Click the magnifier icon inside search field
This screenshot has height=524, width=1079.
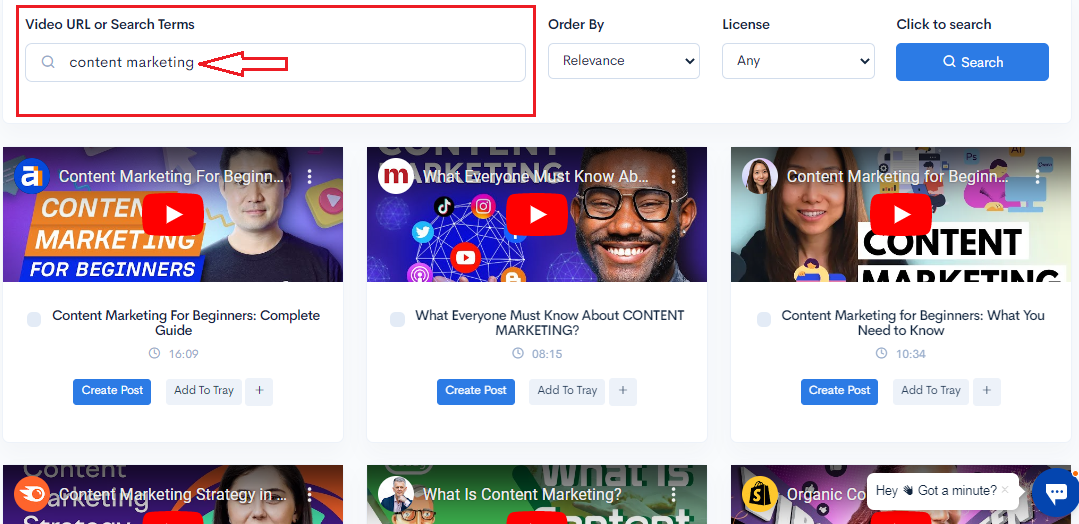48,62
